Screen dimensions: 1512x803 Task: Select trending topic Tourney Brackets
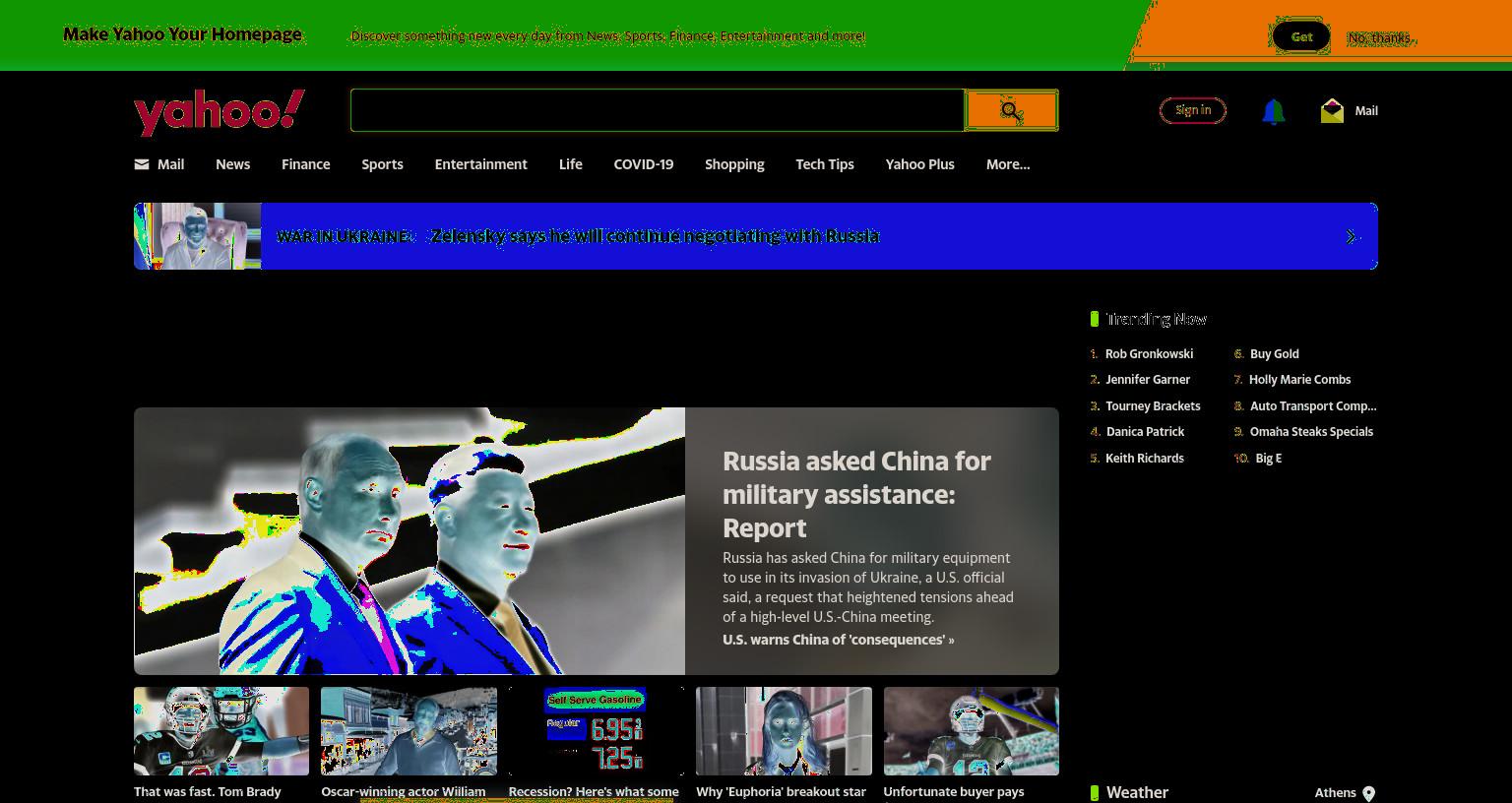pyautogui.click(x=1153, y=406)
